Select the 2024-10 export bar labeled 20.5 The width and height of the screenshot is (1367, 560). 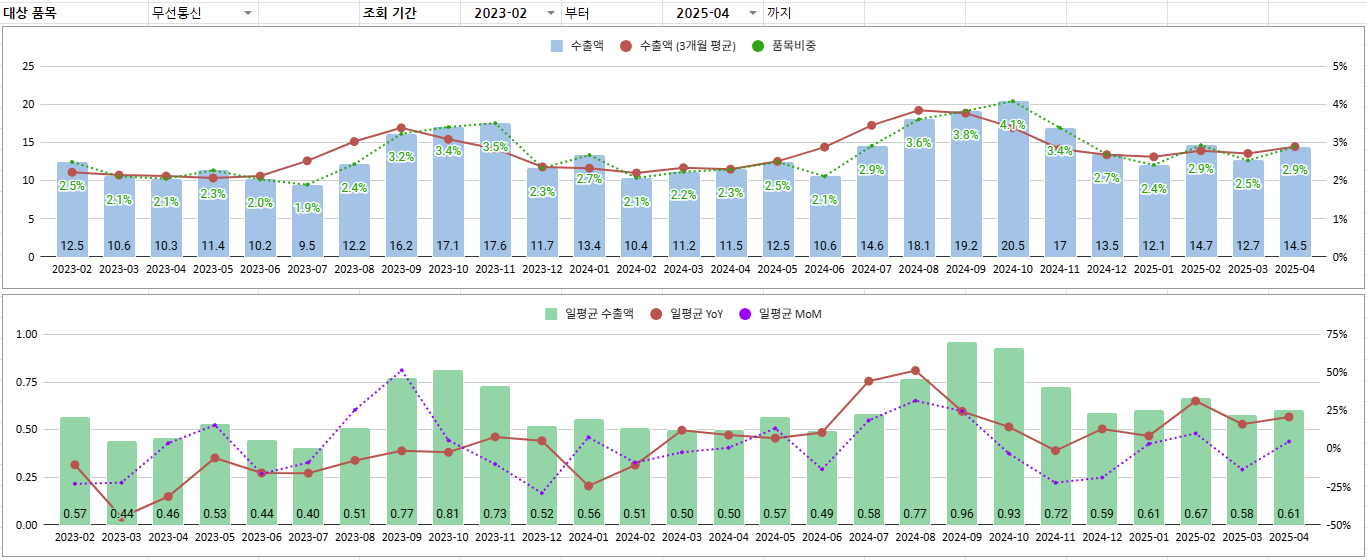pos(1013,180)
